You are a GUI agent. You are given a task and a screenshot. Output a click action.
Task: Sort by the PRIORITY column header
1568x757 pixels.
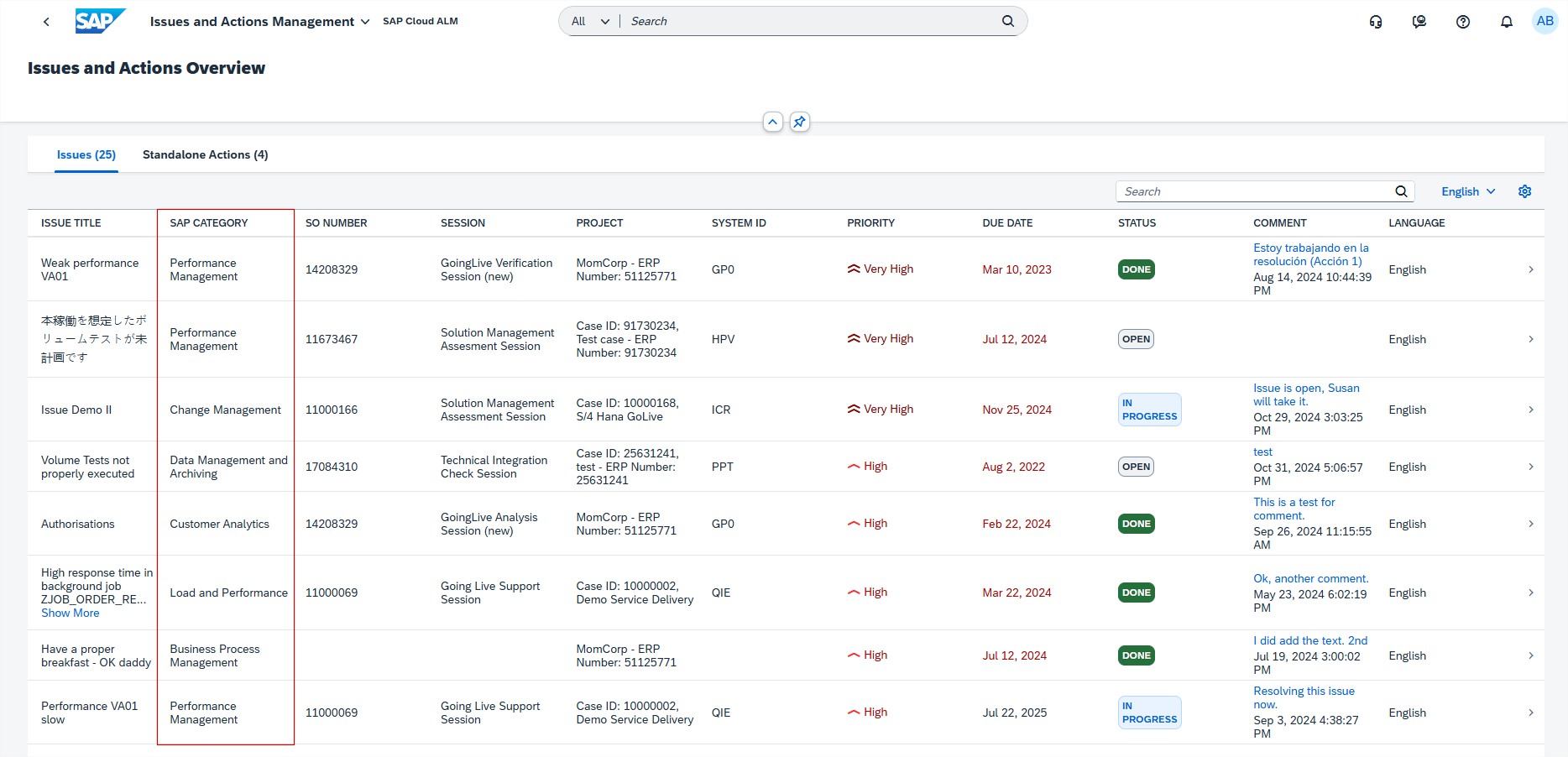(870, 223)
